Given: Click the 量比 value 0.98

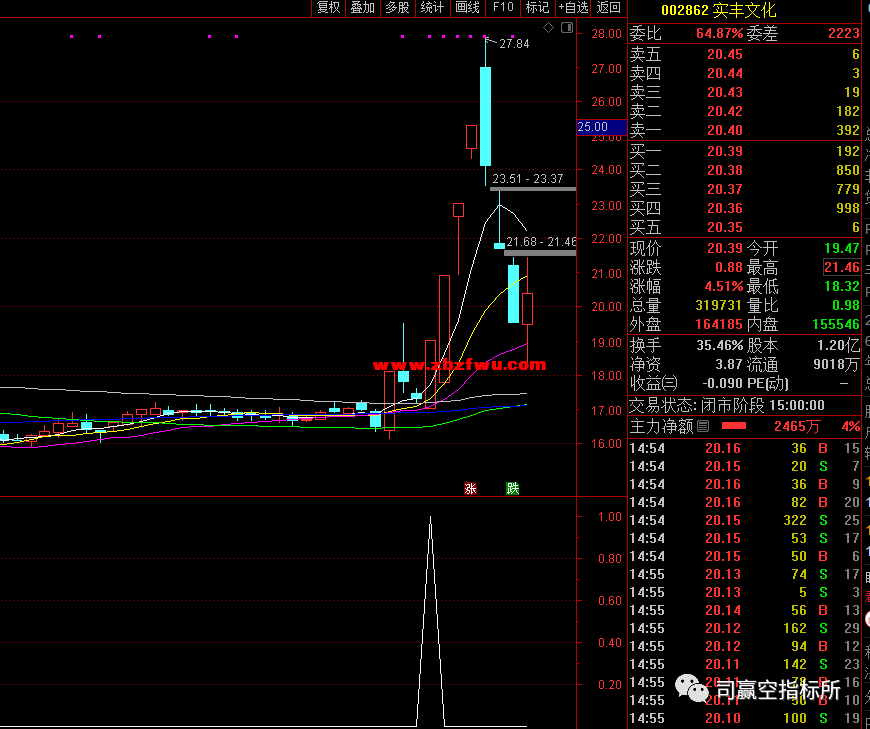Looking at the screenshot, I should pyautogui.click(x=846, y=306).
